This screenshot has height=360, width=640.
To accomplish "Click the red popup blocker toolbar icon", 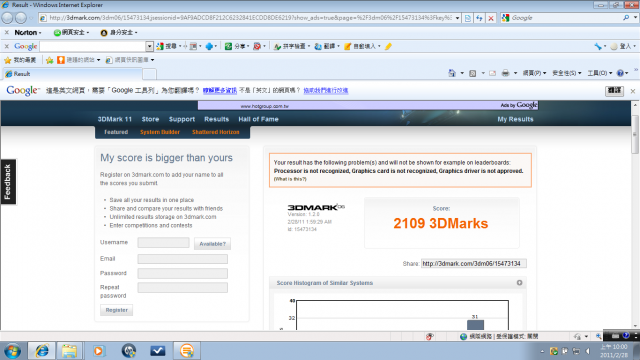I will [257, 46].
